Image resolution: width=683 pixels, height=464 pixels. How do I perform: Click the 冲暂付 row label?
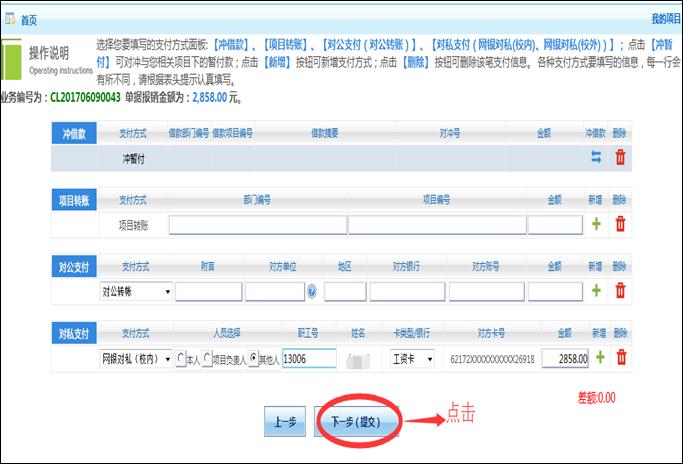[x=133, y=159]
